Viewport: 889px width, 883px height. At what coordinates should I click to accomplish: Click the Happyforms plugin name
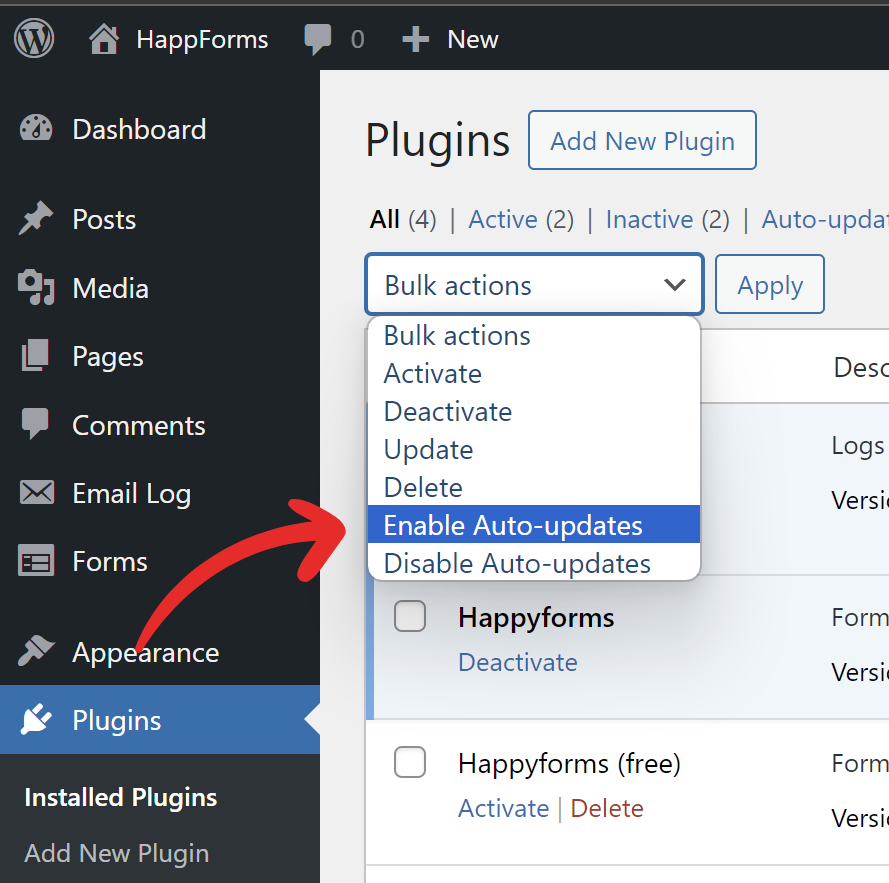[536, 617]
